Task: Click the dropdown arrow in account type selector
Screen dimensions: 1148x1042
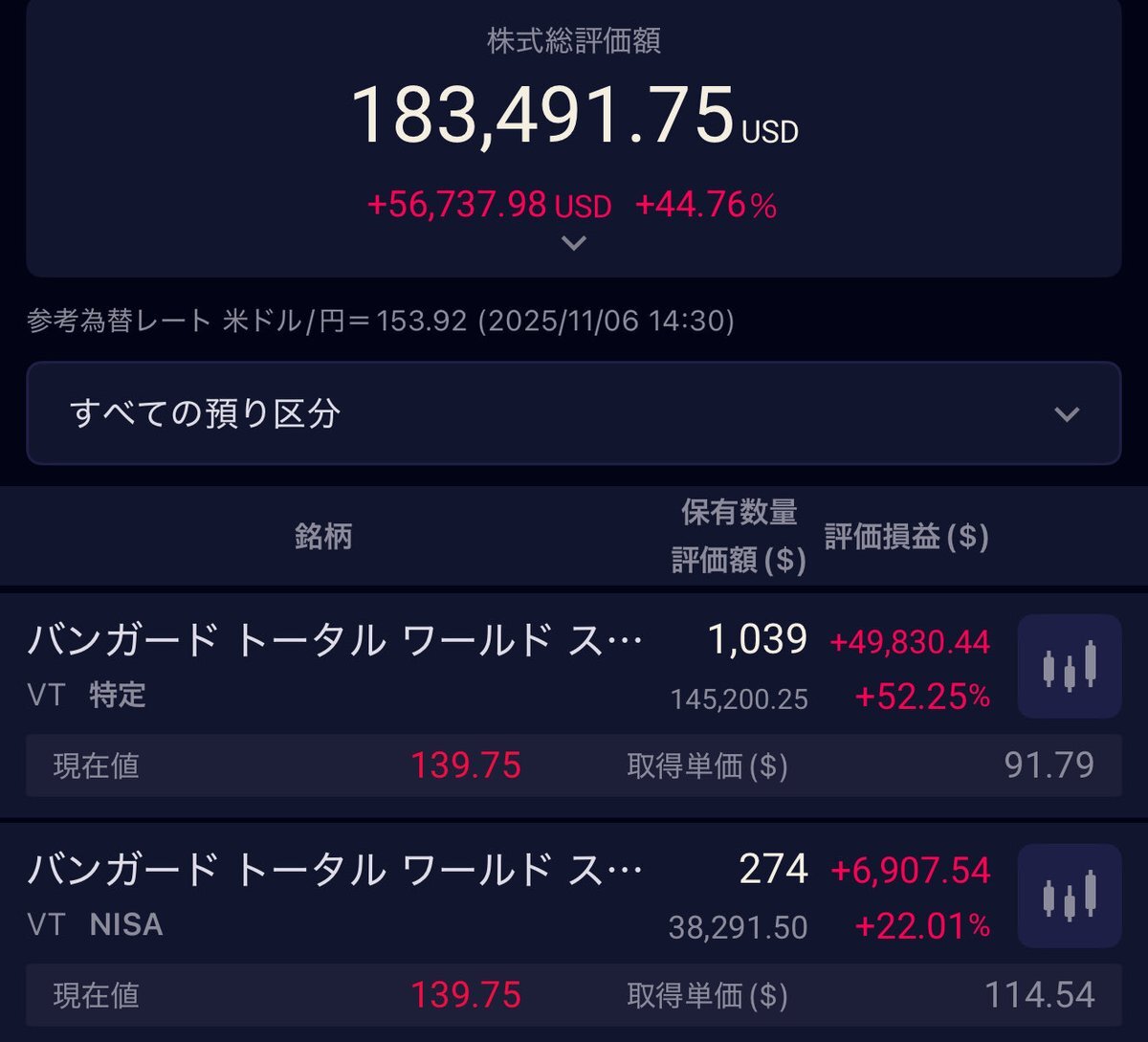Action: [x=1066, y=414]
